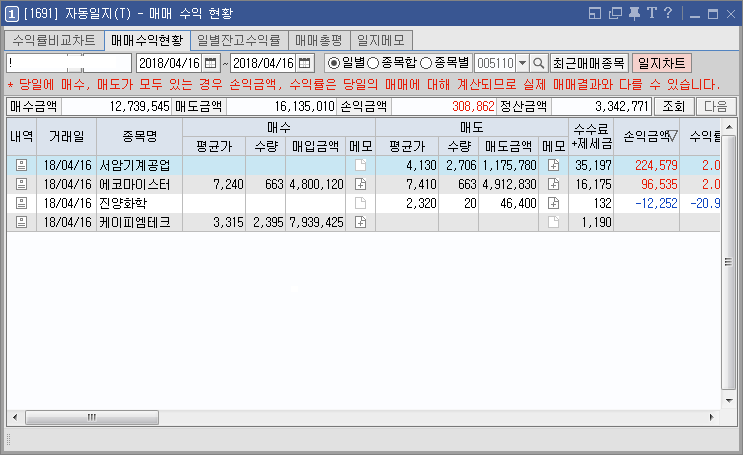743x455 pixels.
Task: Click the 다음 next button
Action: 716,106
